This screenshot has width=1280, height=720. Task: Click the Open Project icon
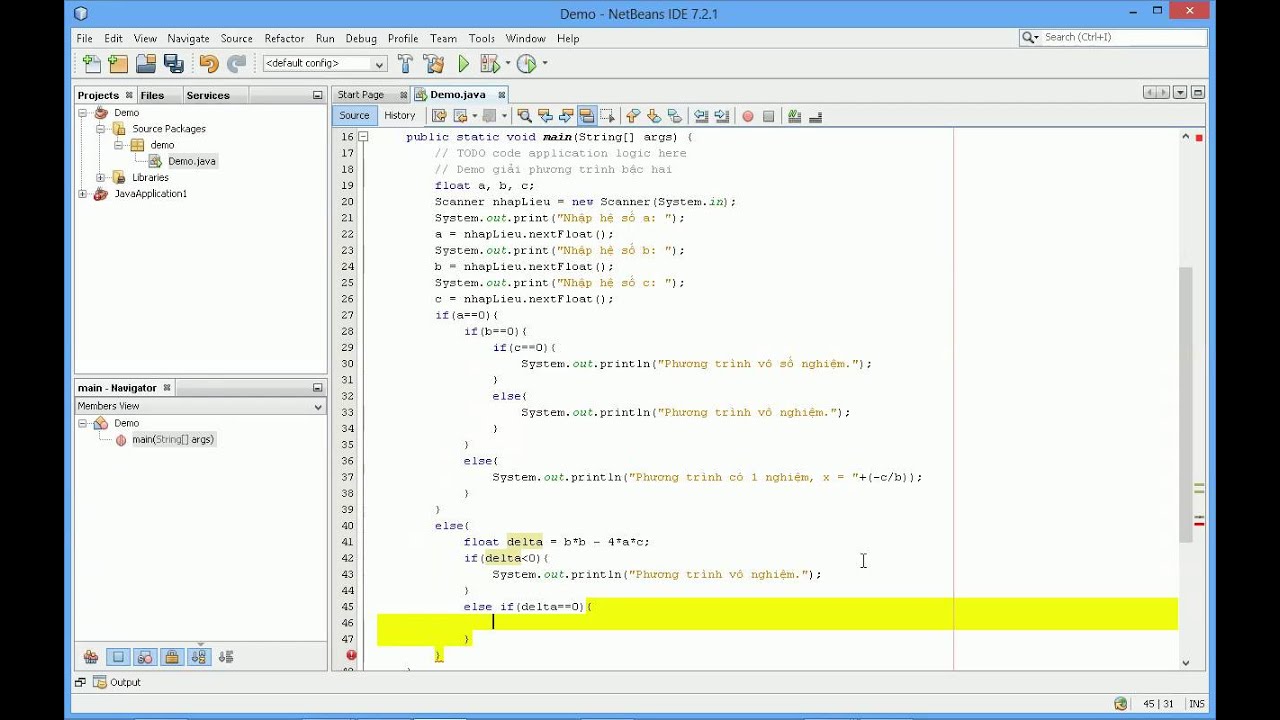coord(146,64)
